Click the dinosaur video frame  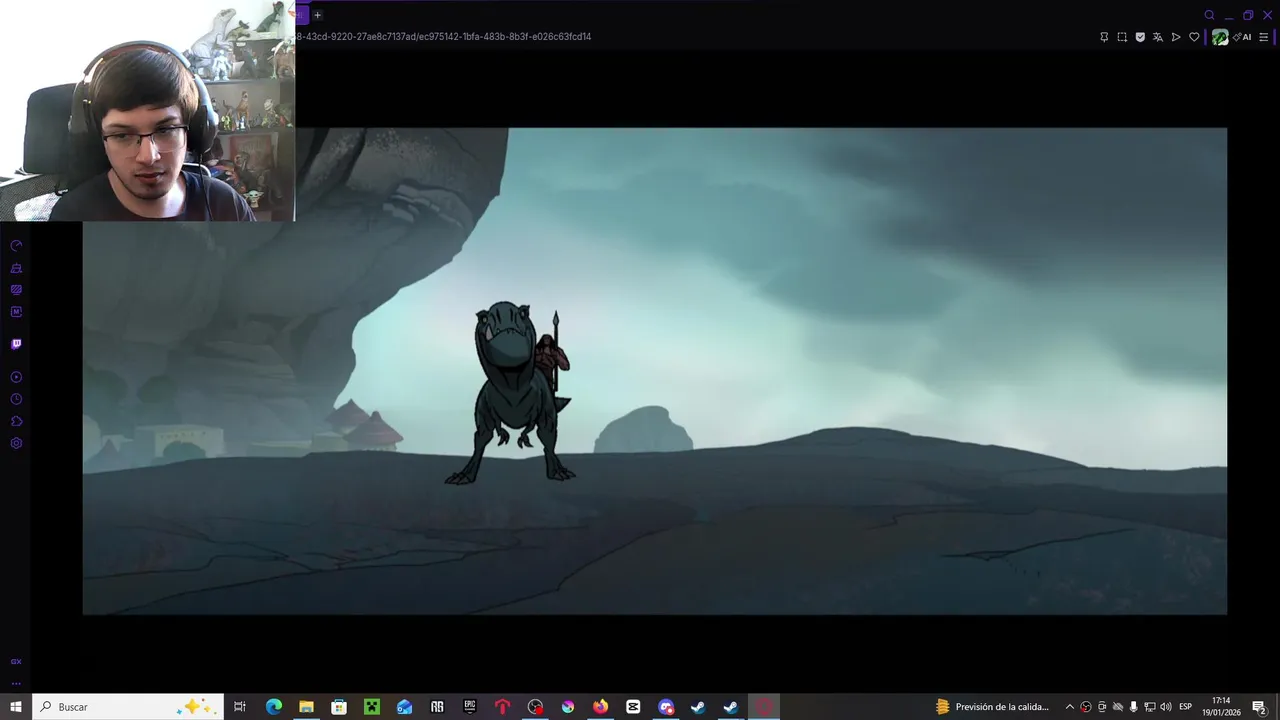tap(655, 371)
